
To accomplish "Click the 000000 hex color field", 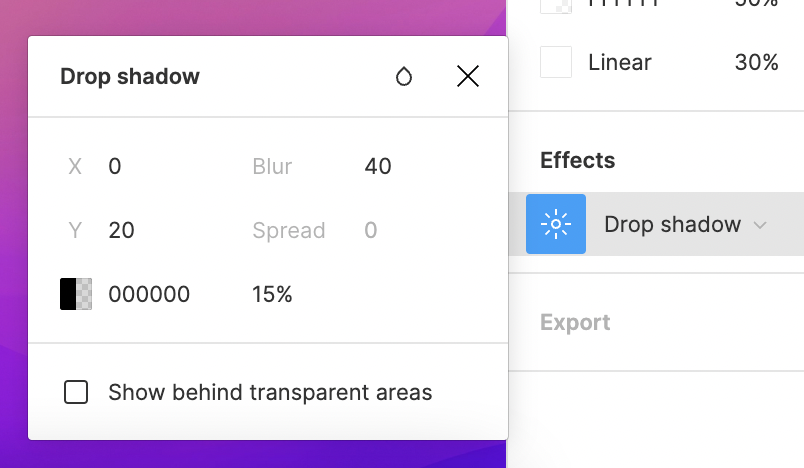I will [x=149, y=294].
